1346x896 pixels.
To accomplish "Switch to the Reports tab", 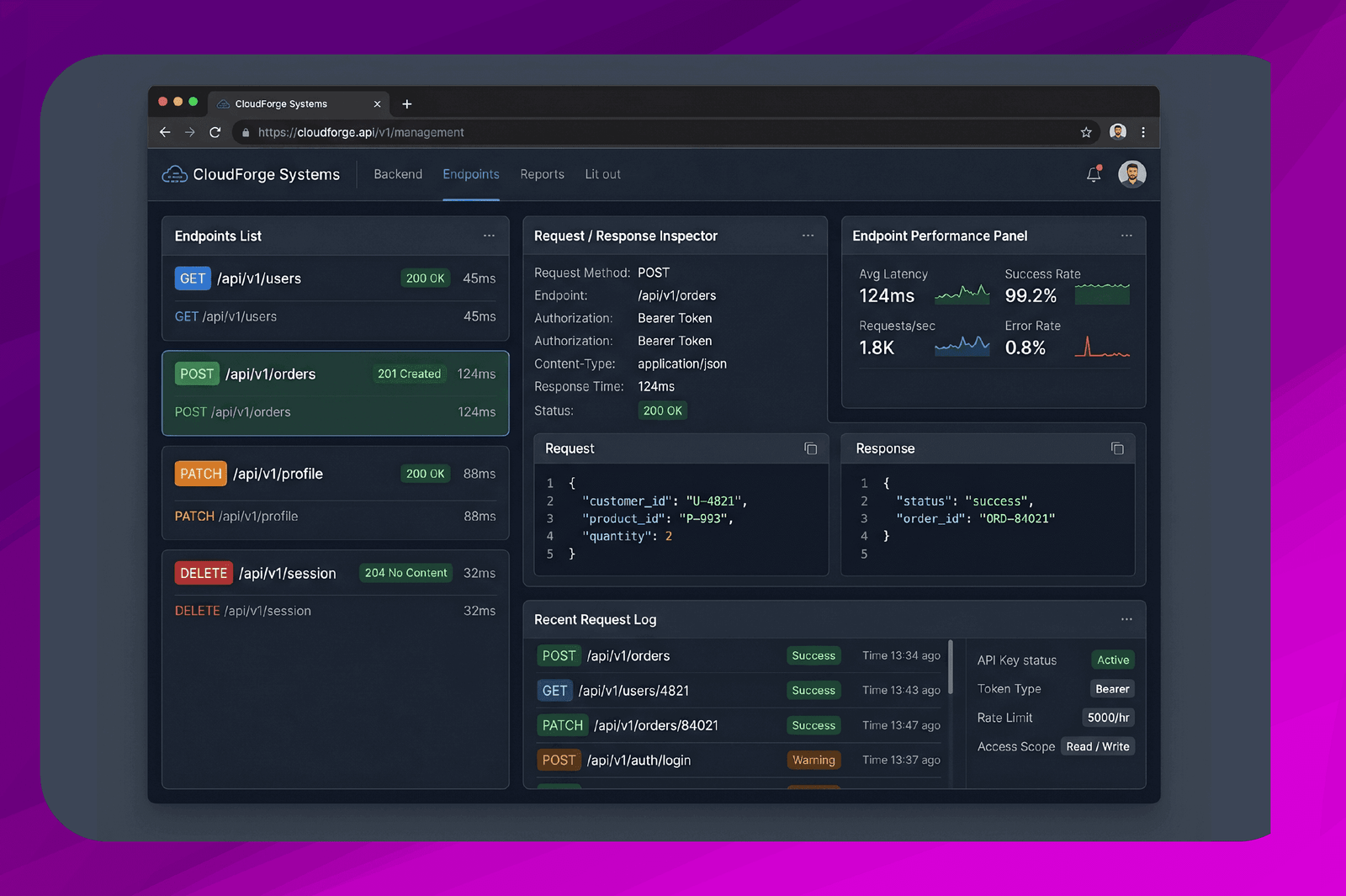I will [x=542, y=174].
